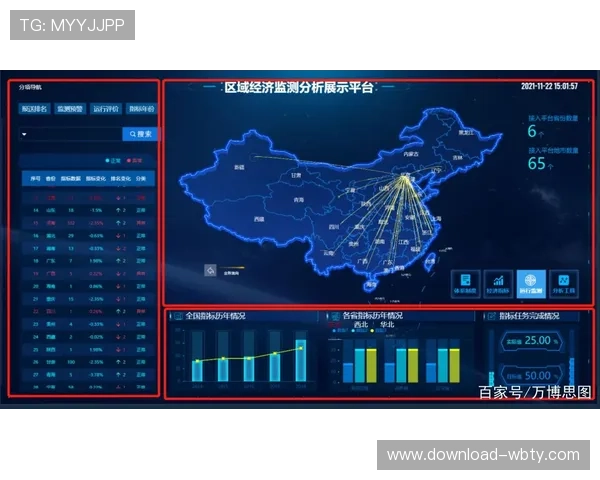This screenshot has width=600, height=480.
Task: Click the up arrow in the 甘肃 row
Action: (118, 362)
